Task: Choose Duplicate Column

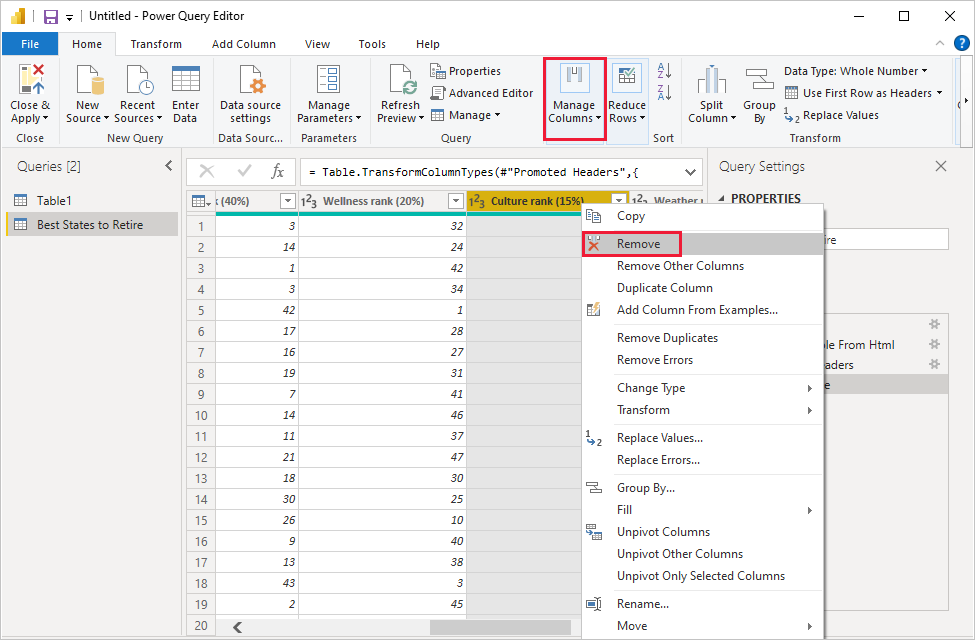Action: (x=703, y=288)
